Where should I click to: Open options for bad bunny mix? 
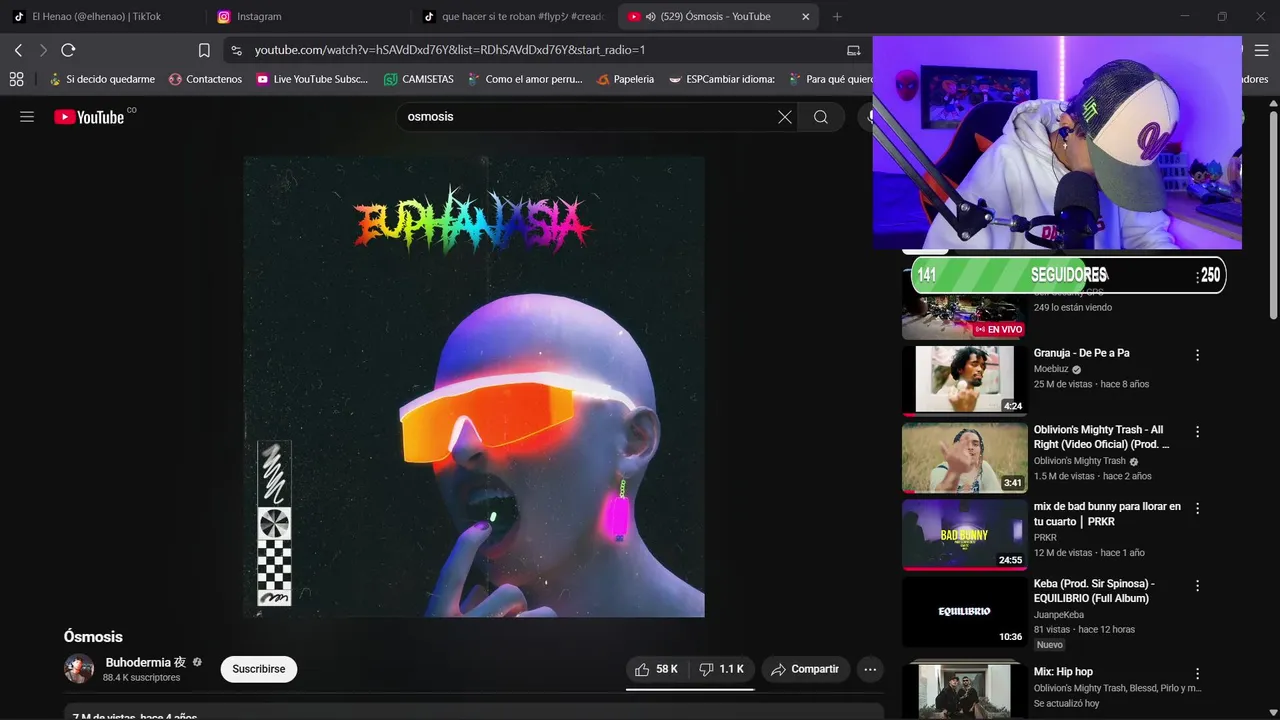click(x=1197, y=509)
